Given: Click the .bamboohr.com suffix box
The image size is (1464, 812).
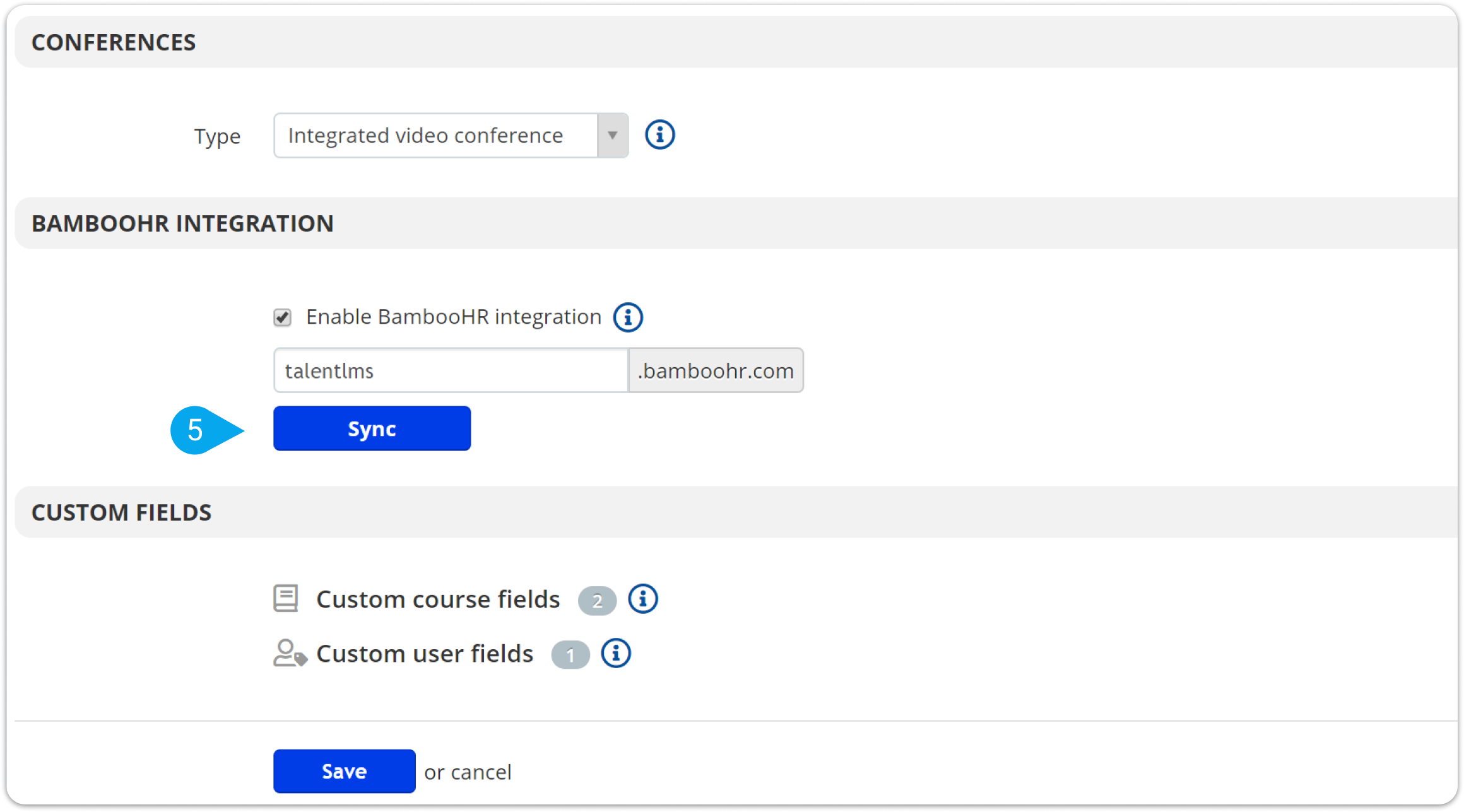Looking at the screenshot, I should pos(716,370).
